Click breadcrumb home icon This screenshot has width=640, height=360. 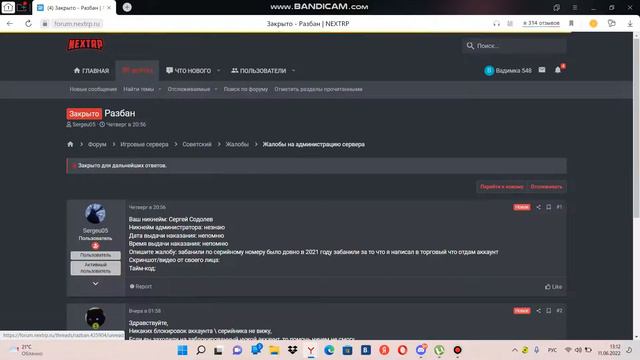coord(70,144)
